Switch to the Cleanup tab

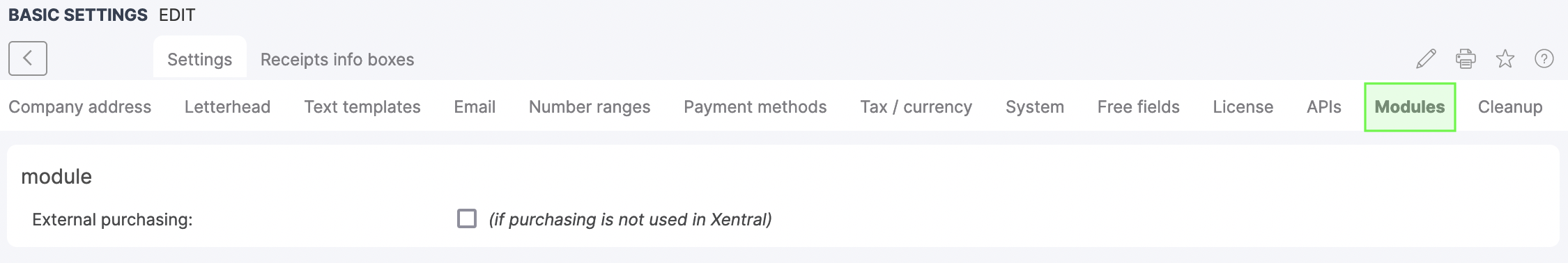[x=1510, y=106]
